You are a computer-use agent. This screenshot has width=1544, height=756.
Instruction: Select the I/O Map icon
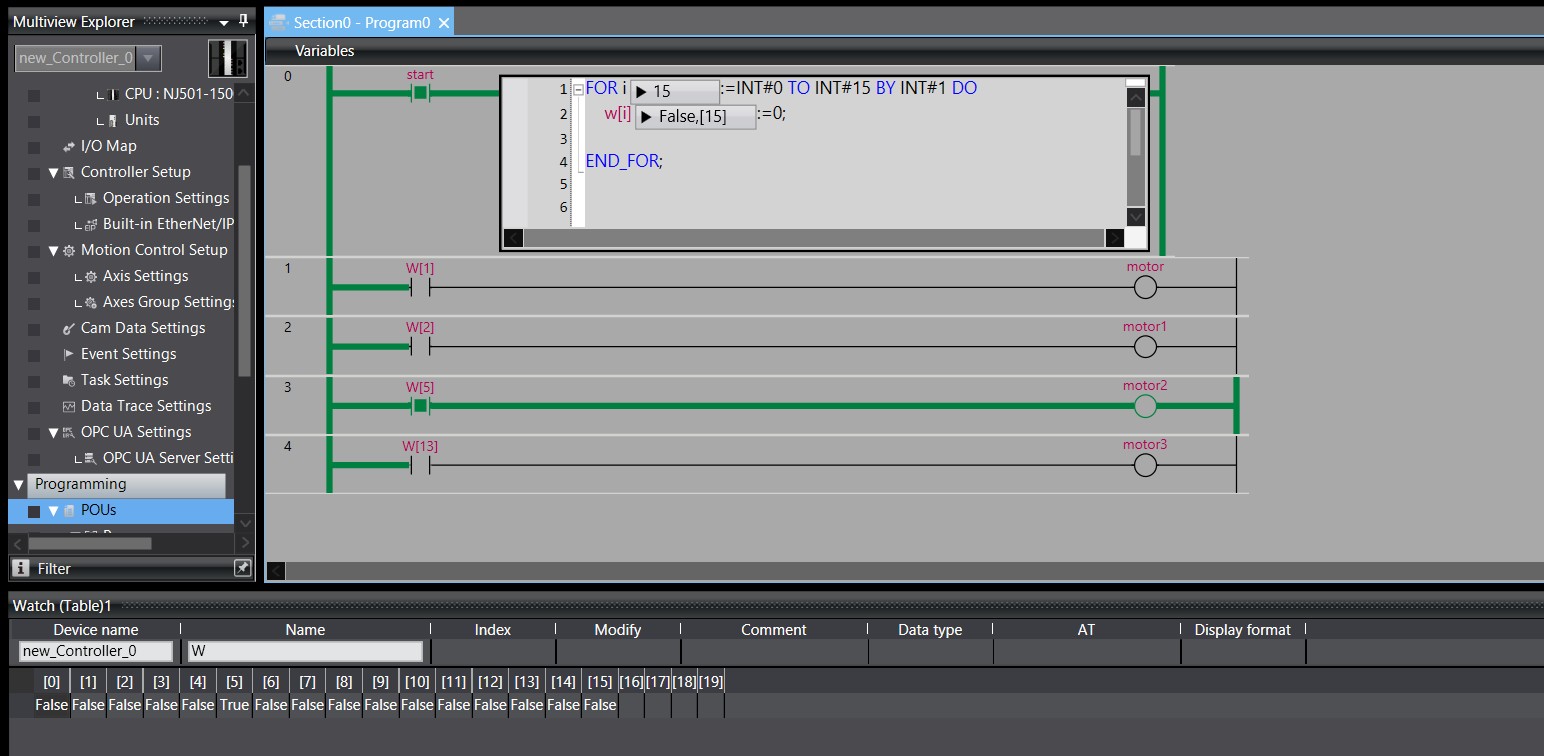click(69, 146)
